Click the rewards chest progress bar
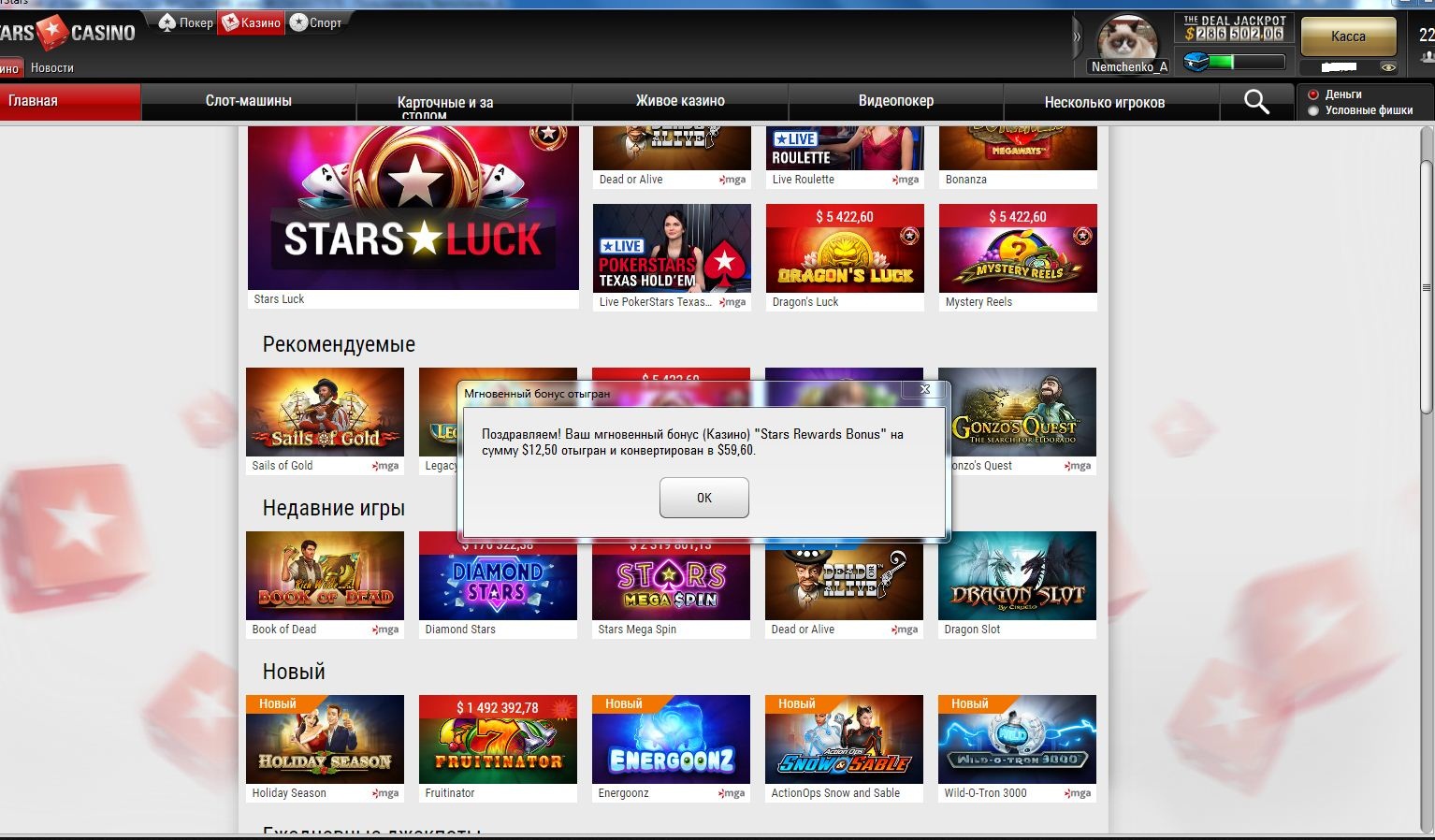 point(1235,63)
